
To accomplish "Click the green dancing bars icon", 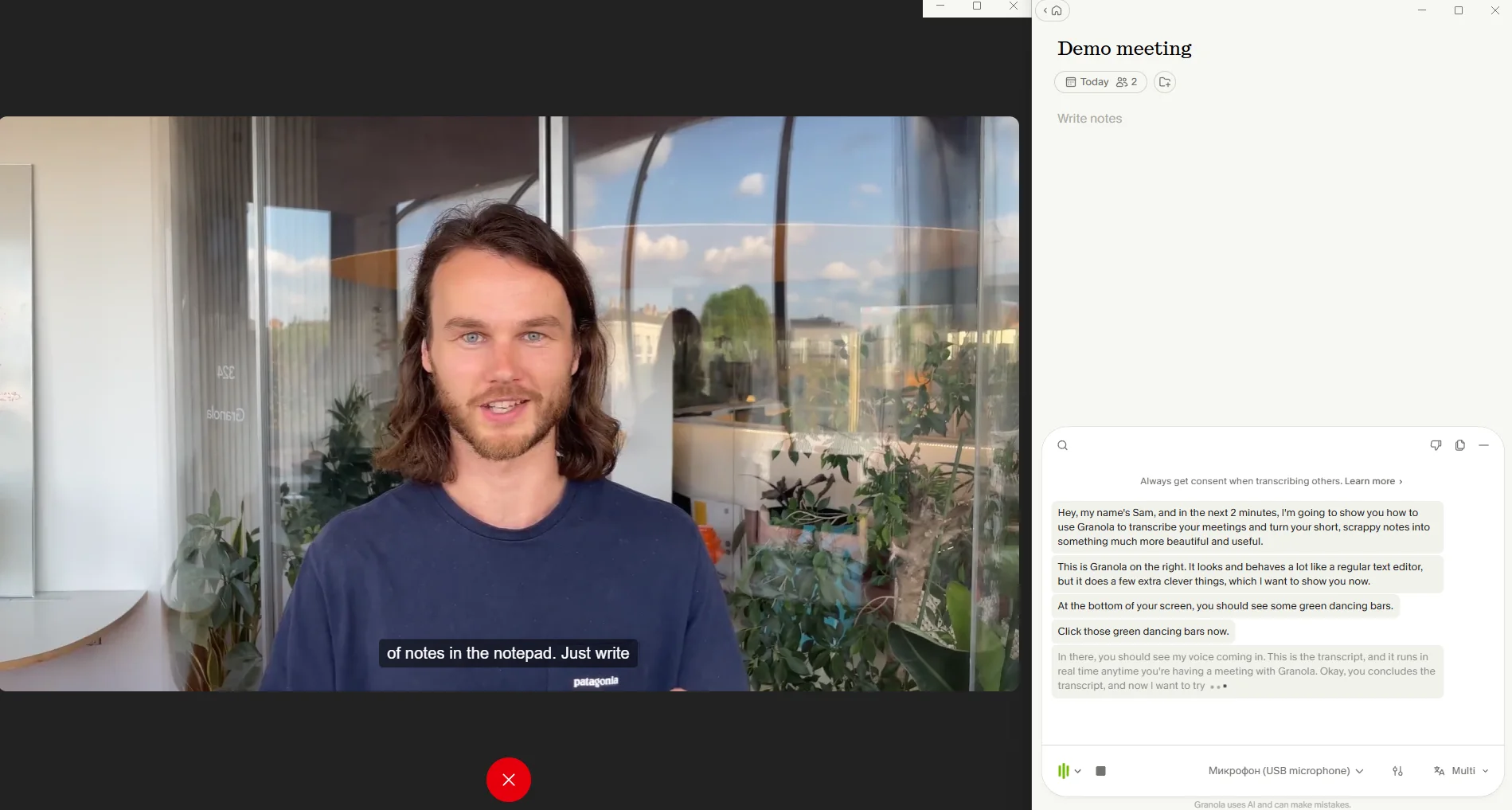I will click(x=1063, y=771).
